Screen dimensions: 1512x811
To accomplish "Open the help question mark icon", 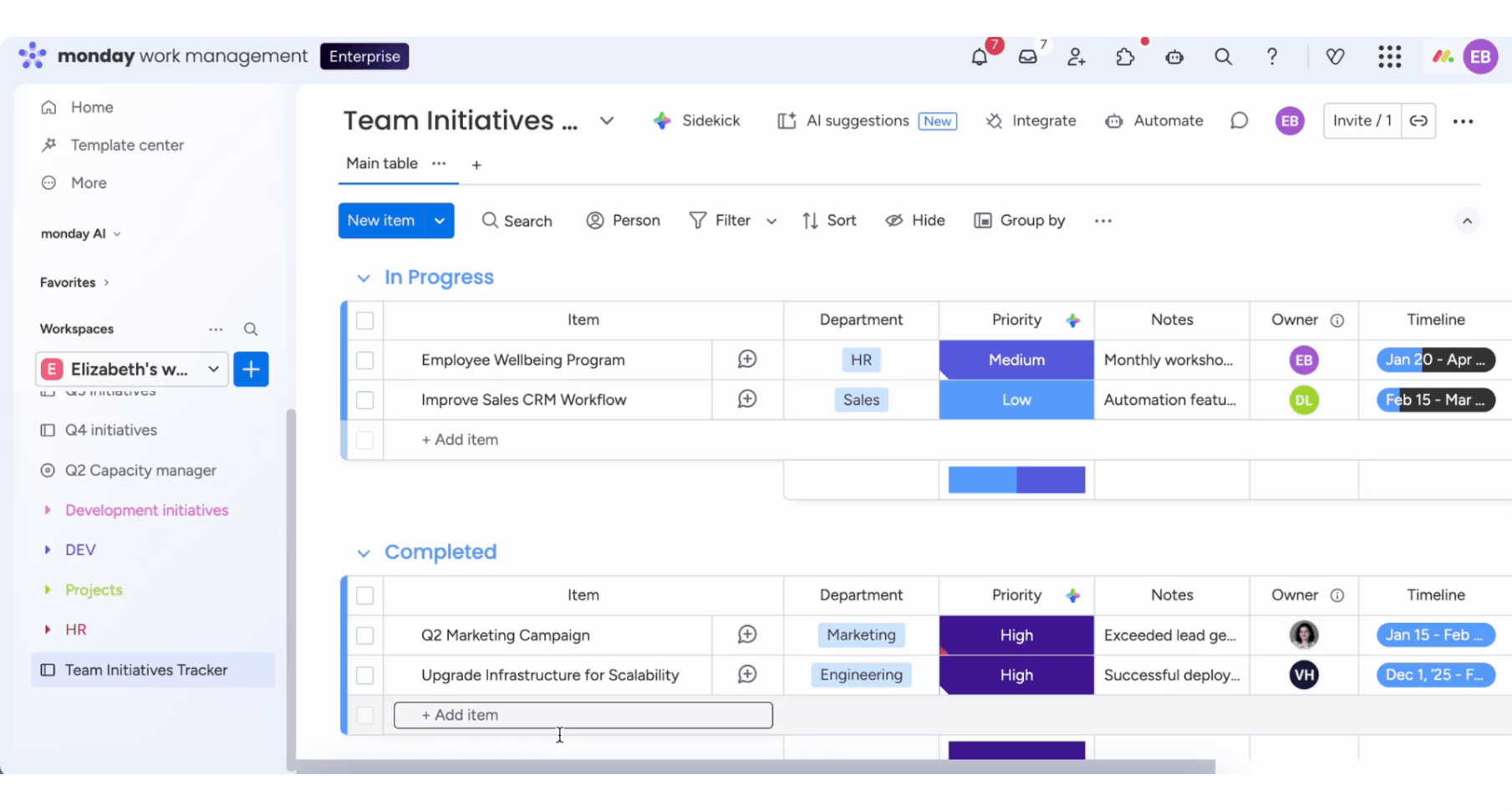I will 1271,57.
